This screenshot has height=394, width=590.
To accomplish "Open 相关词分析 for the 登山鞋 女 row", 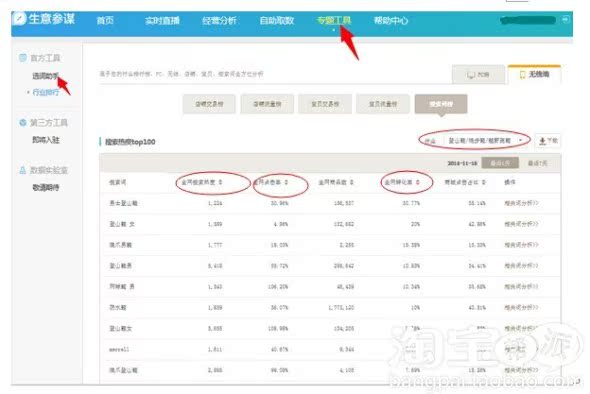I will (521, 224).
